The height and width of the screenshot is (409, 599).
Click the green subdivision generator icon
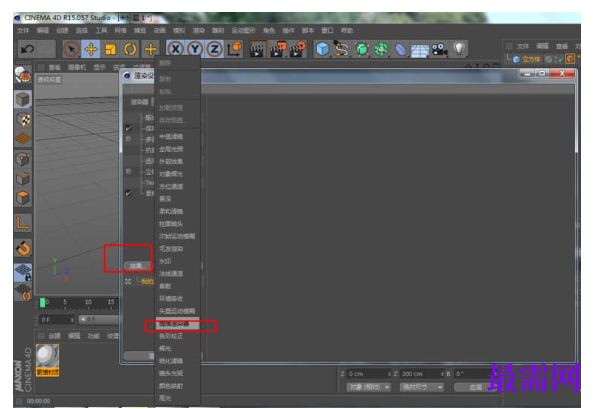(362, 49)
